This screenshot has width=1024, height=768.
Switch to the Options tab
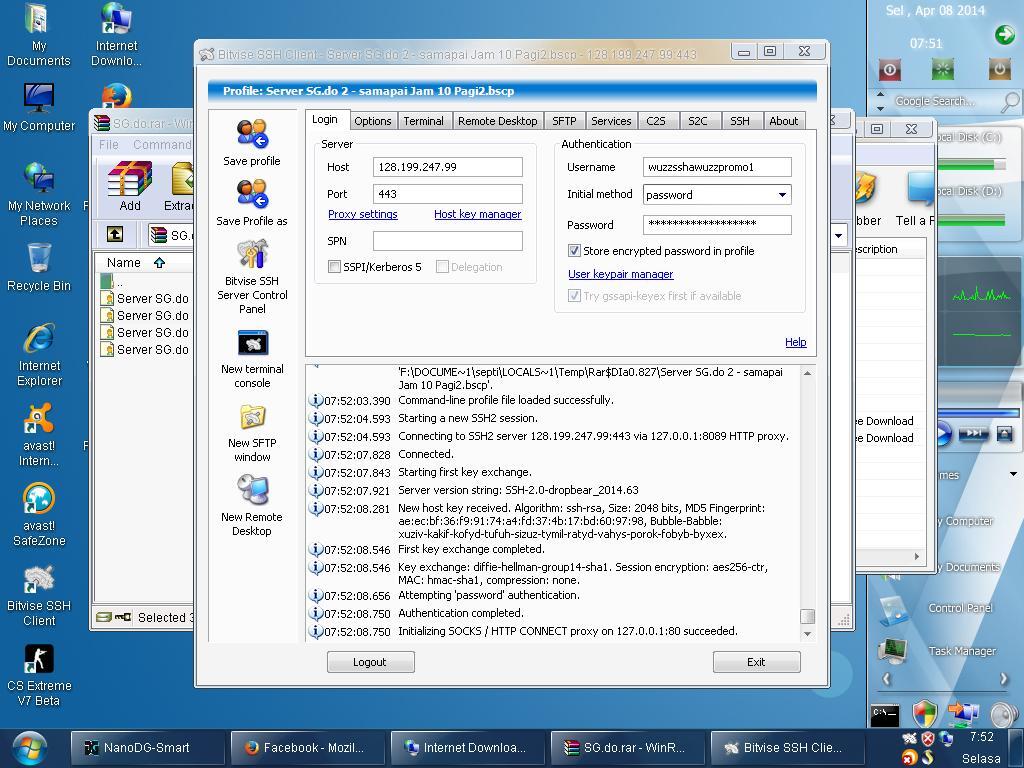[x=372, y=121]
